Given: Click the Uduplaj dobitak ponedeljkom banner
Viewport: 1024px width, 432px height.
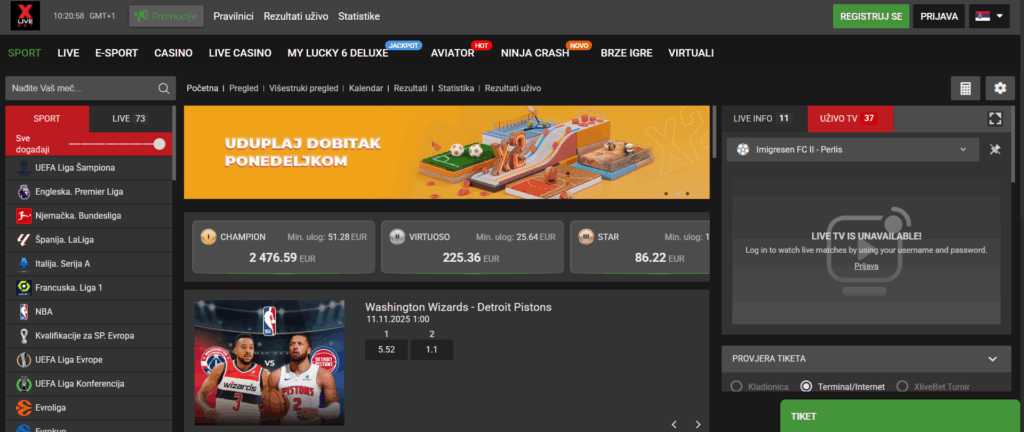Looking at the screenshot, I should pos(447,152).
